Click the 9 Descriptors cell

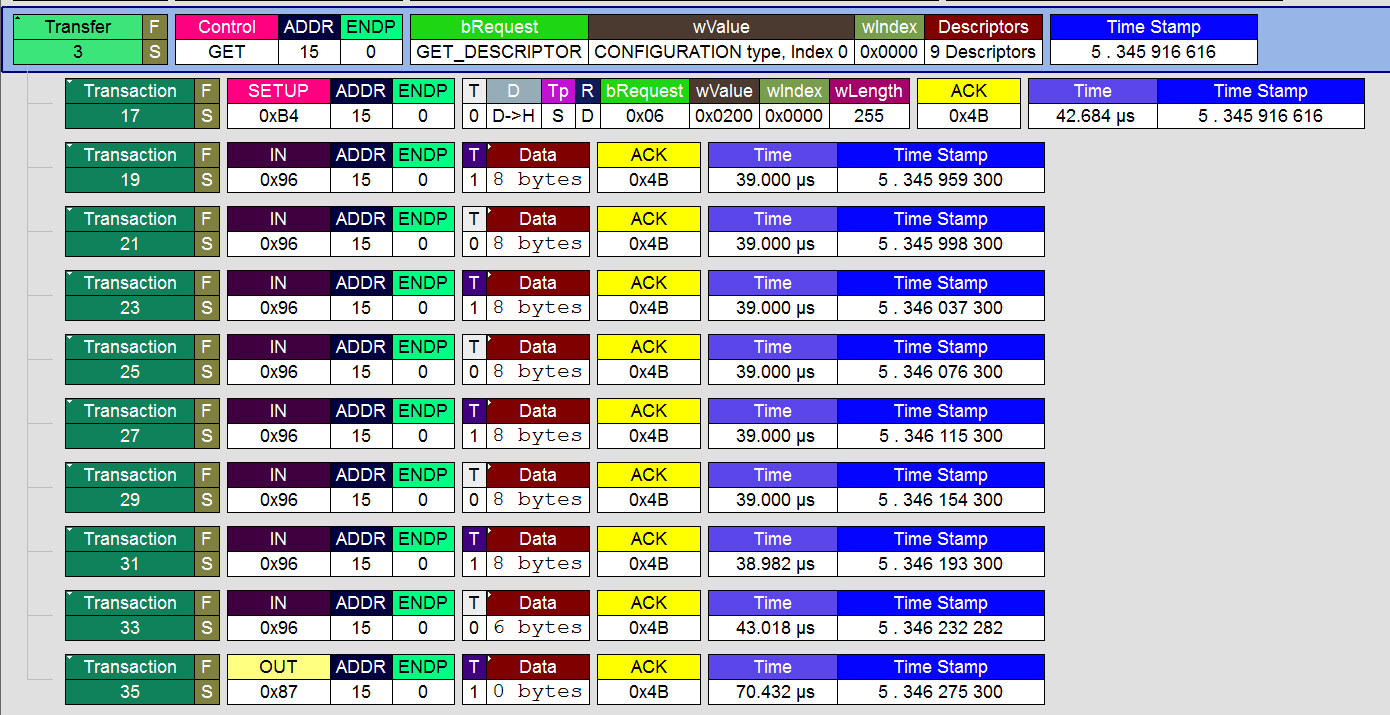click(984, 39)
